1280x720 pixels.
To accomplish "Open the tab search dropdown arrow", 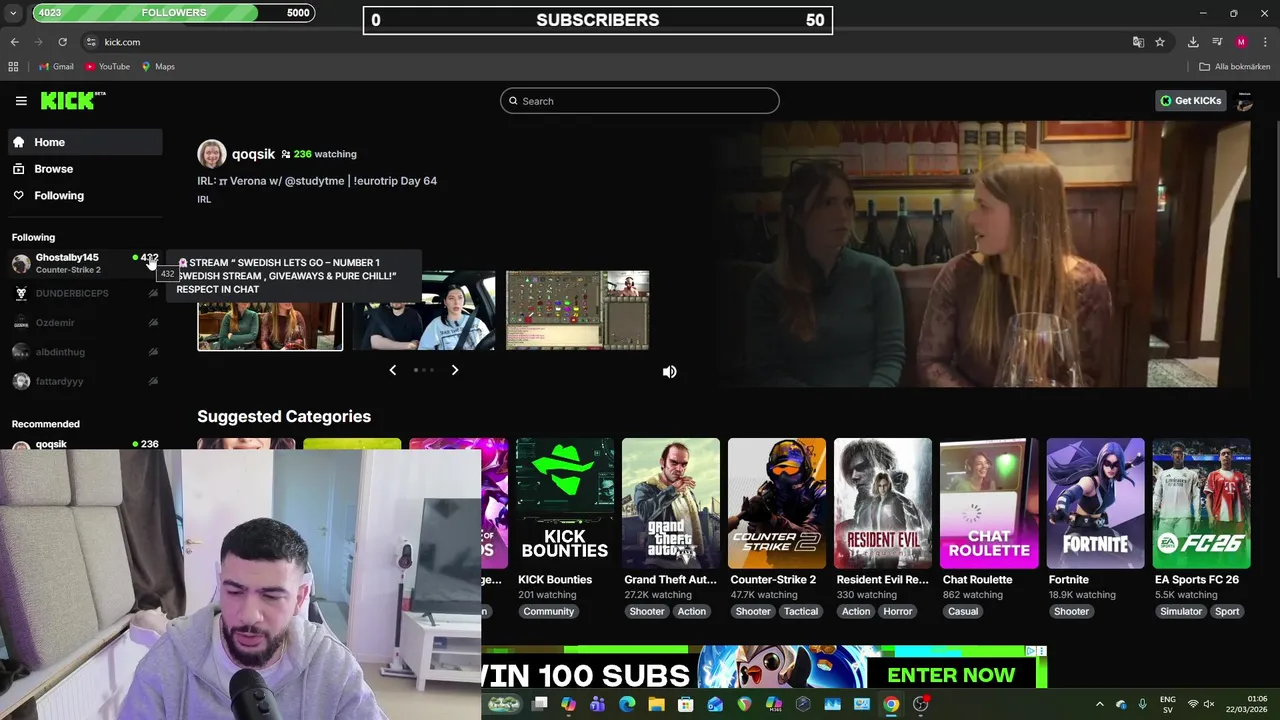I will 13,14.
